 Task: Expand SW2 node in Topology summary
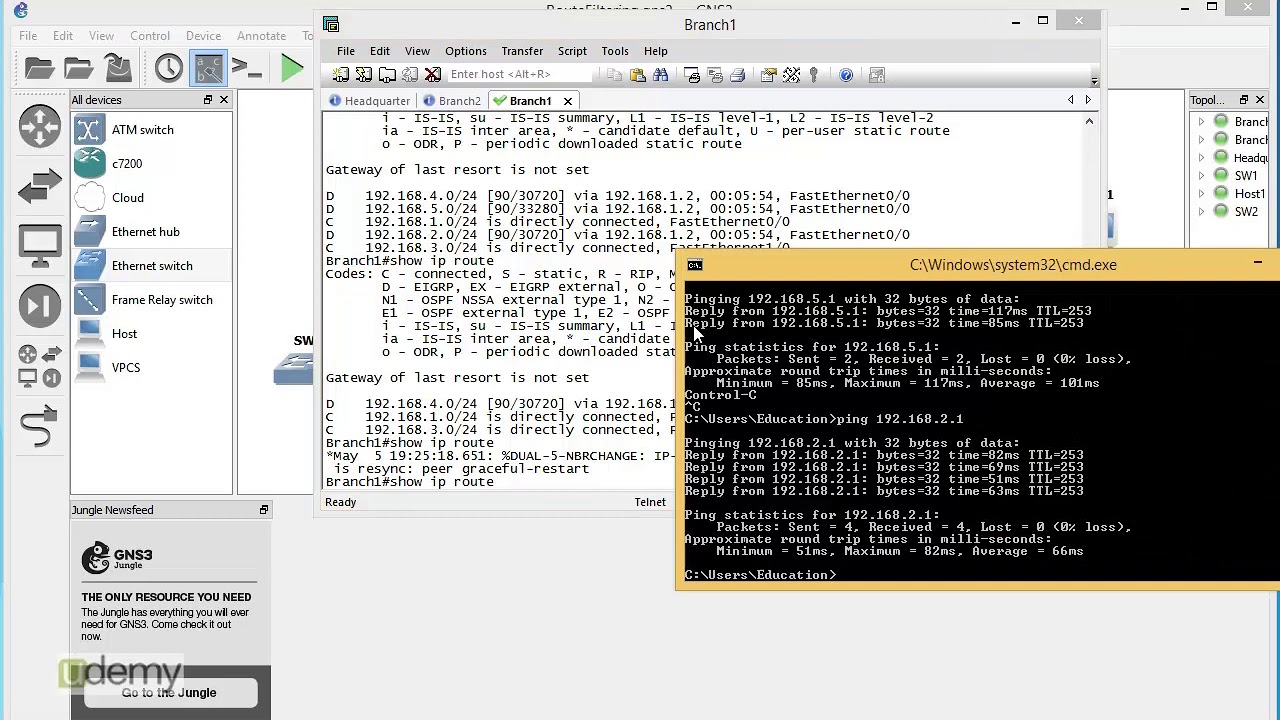[x=1201, y=212]
